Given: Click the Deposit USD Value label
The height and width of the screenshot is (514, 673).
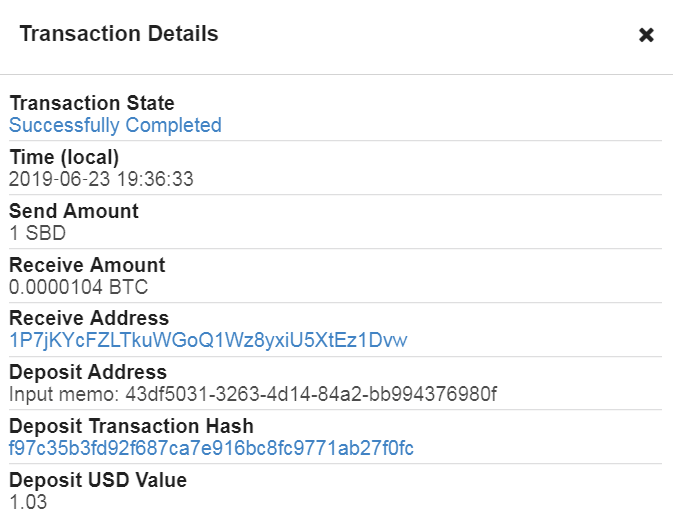Looking at the screenshot, I should [x=98, y=481].
